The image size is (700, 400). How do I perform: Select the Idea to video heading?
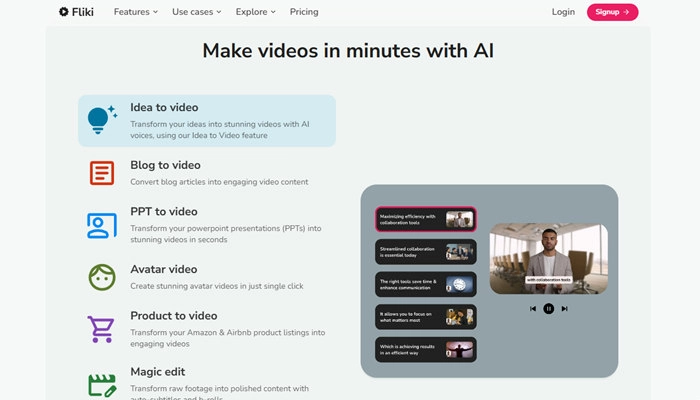pos(164,108)
